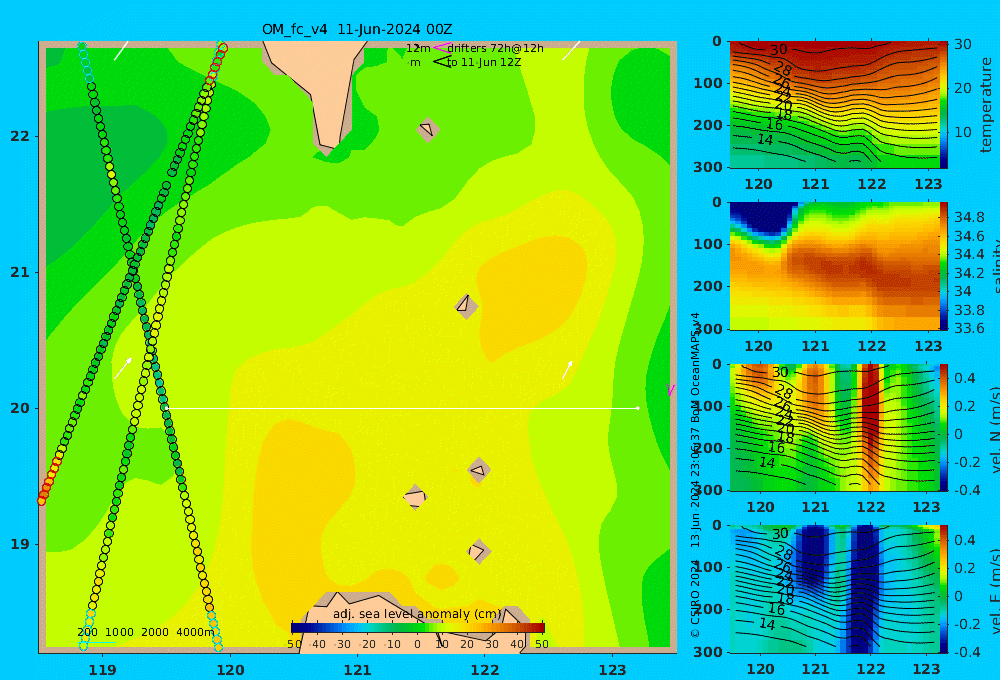Click latitude label 19 on main map

click(x=20, y=544)
